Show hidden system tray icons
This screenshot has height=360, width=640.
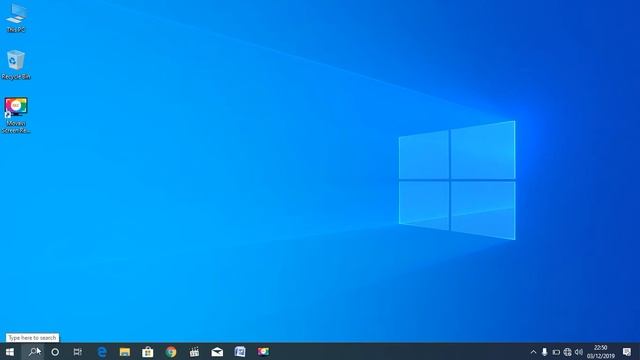click(533, 352)
